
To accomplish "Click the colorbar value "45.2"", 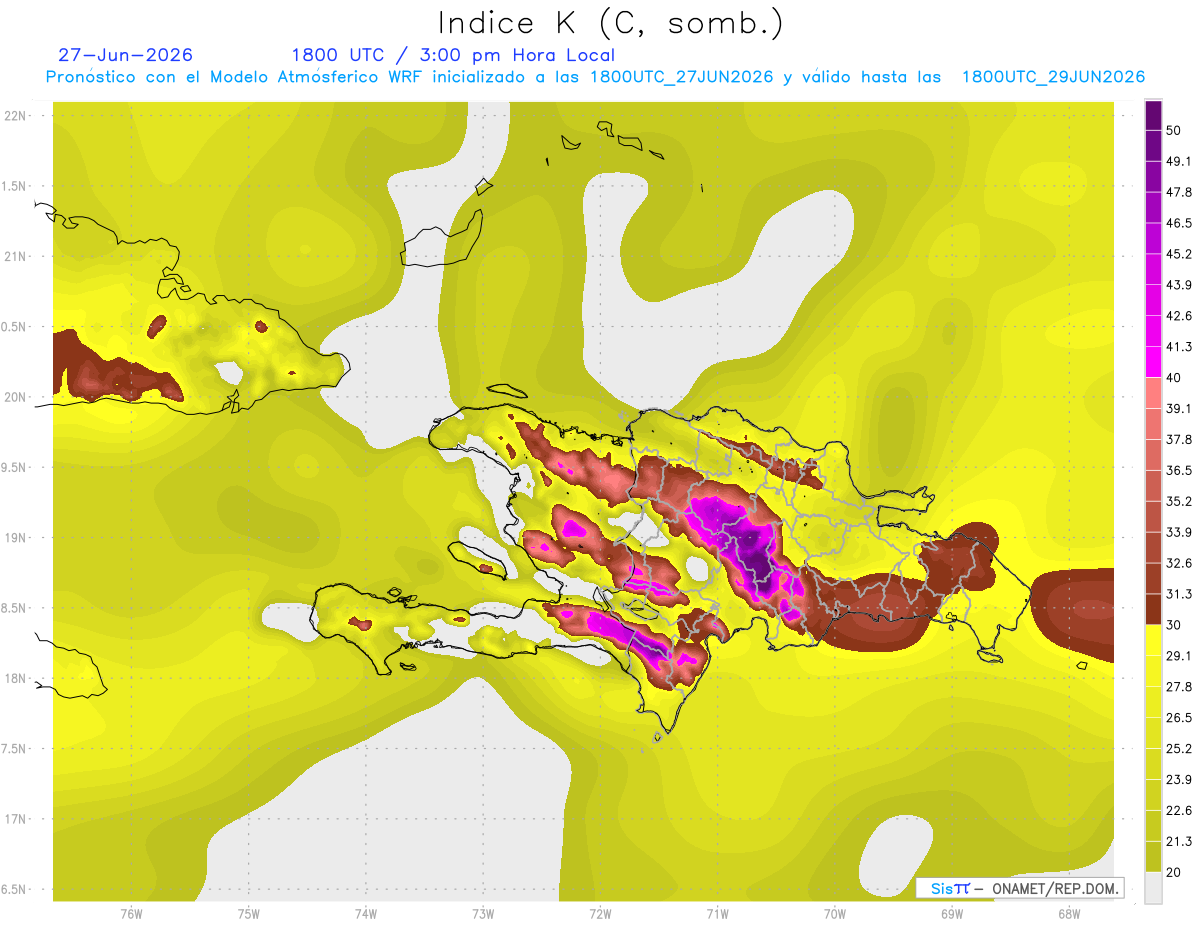I will pos(1180,254).
